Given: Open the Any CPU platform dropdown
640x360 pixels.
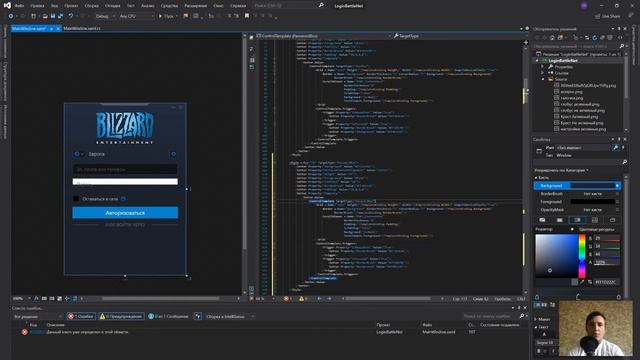Looking at the screenshot, I should click(x=136, y=16).
